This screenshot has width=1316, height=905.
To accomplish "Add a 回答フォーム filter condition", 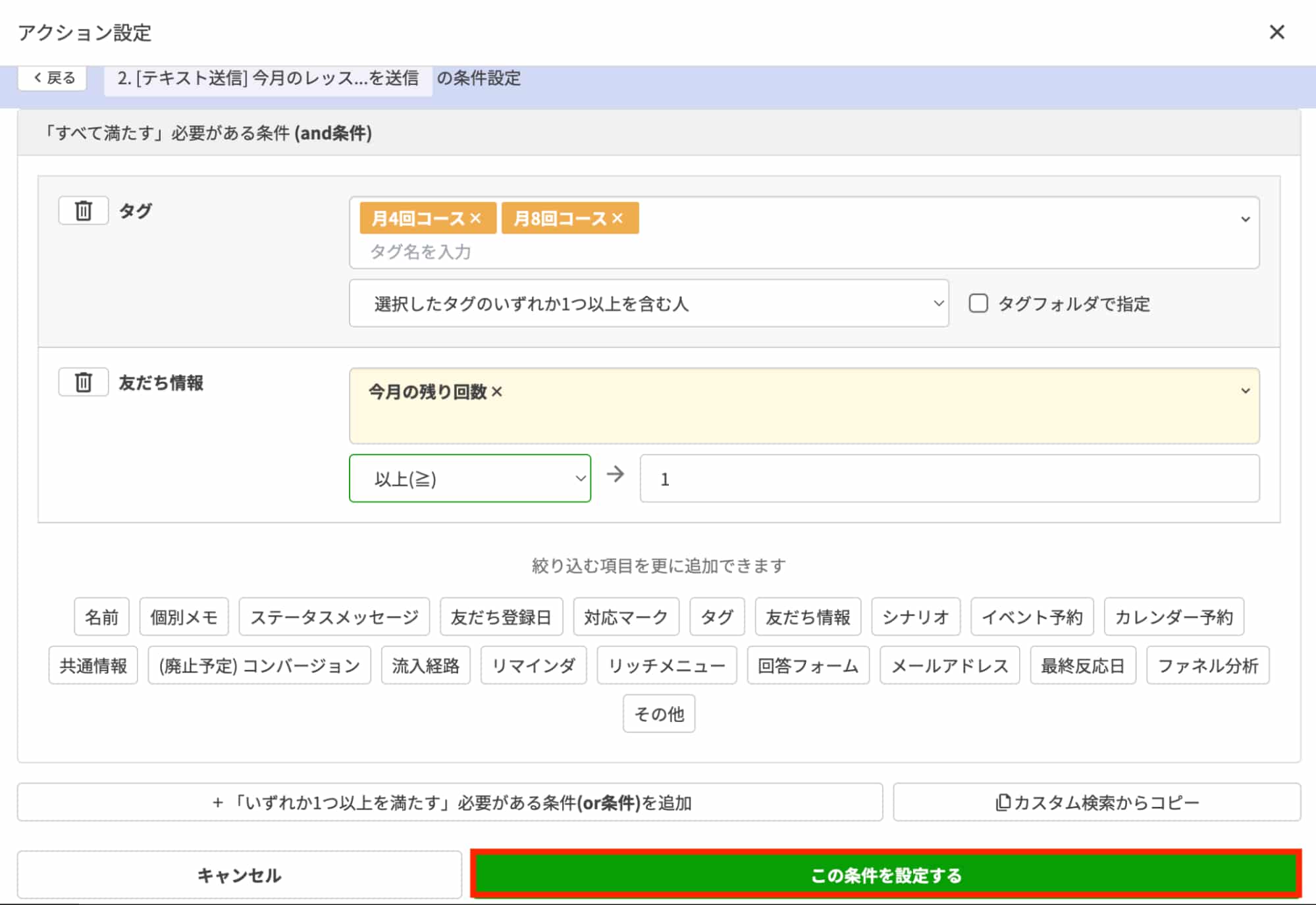I will (x=808, y=665).
